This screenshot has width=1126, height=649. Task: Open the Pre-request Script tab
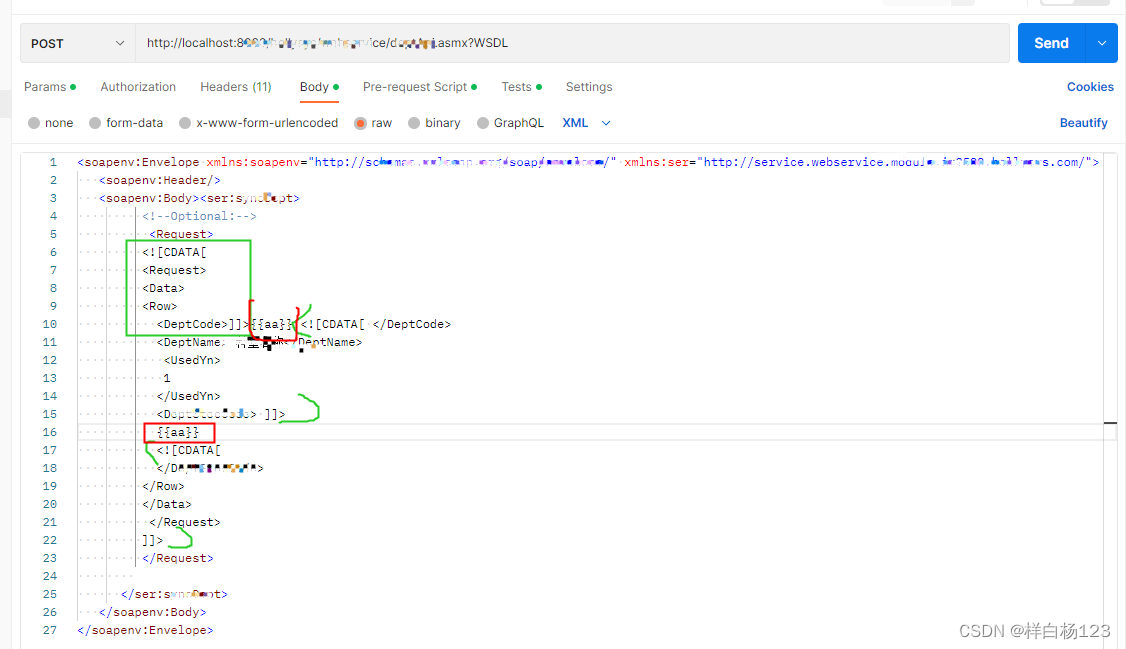point(414,87)
